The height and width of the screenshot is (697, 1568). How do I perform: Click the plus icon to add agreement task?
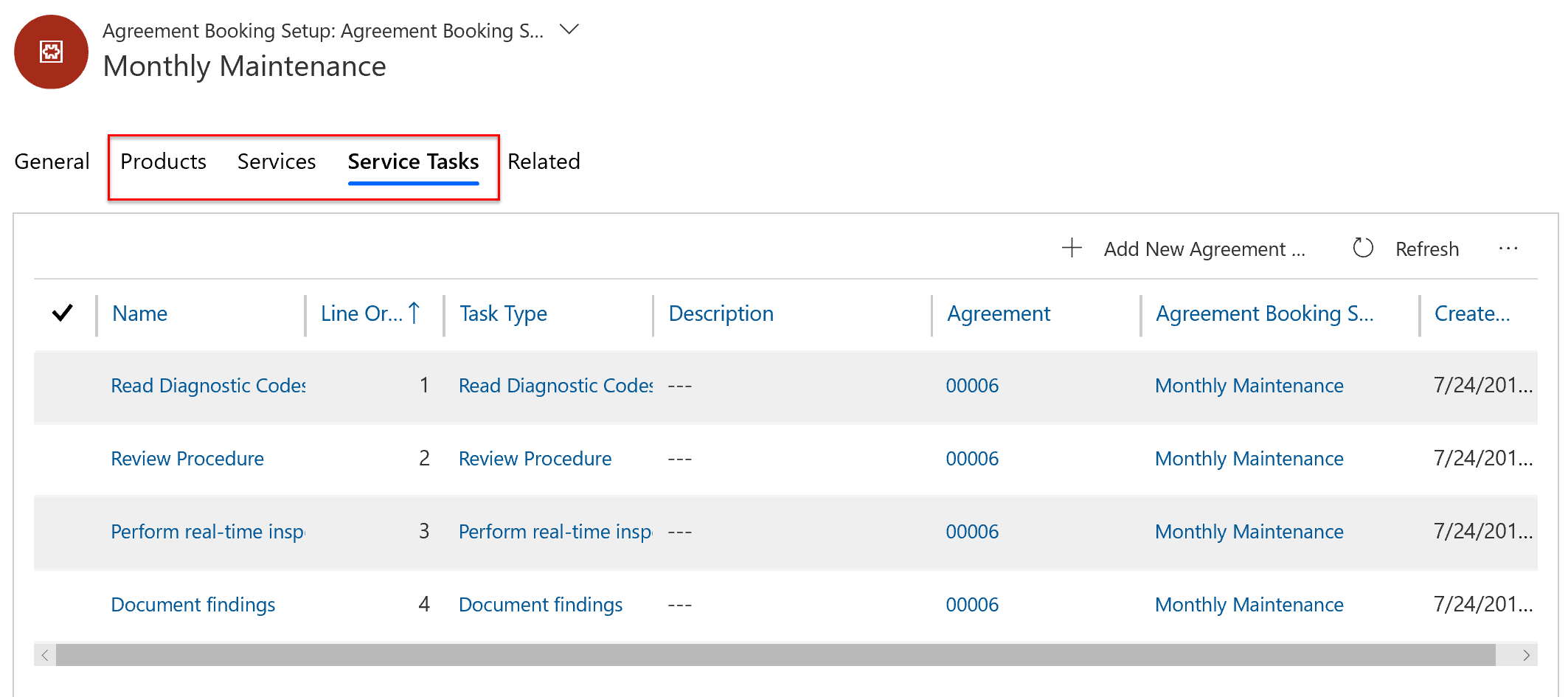pos(1072,248)
